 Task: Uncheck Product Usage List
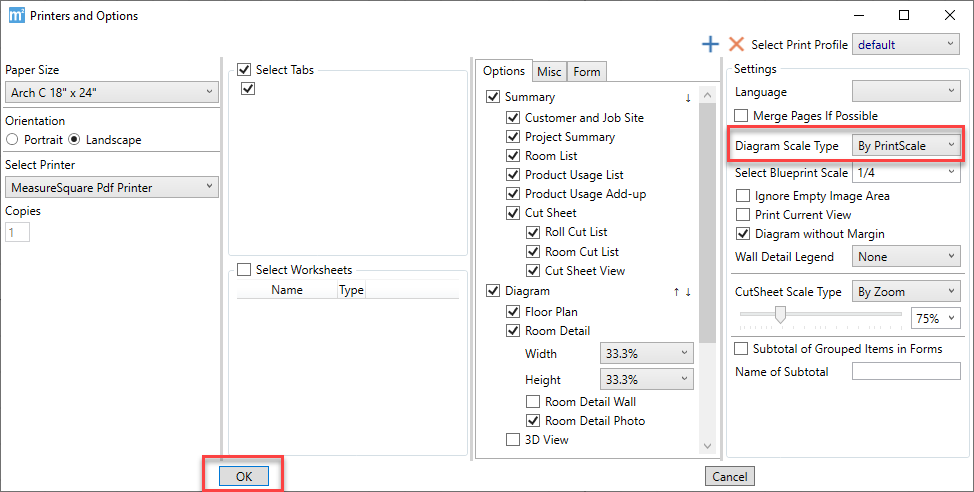[x=513, y=175]
